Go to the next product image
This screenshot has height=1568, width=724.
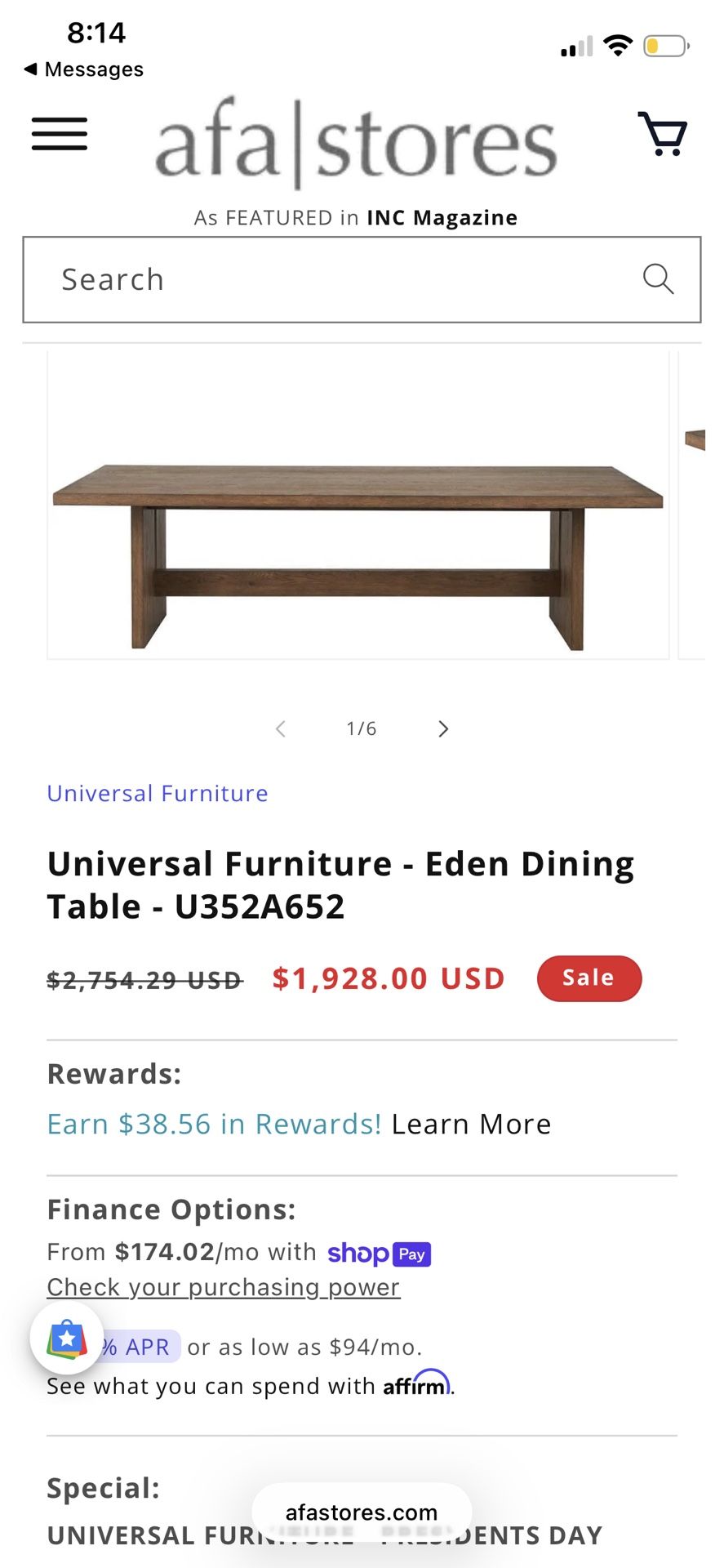(443, 728)
